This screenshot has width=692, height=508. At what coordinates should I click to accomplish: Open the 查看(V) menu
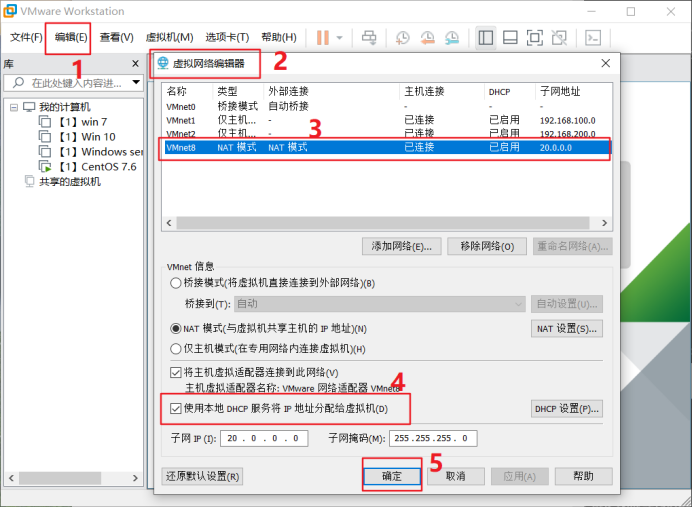pos(117,38)
